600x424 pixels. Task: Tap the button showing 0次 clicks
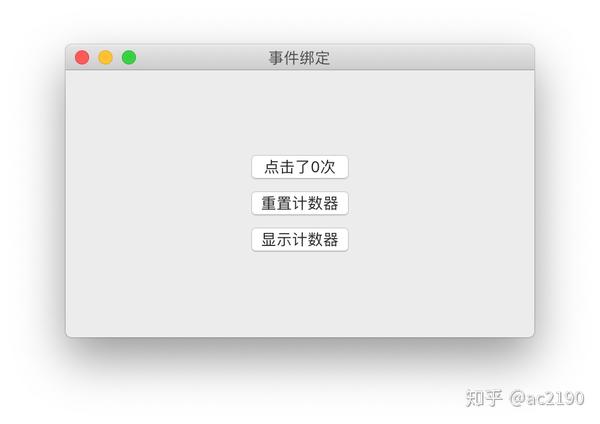(300, 167)
